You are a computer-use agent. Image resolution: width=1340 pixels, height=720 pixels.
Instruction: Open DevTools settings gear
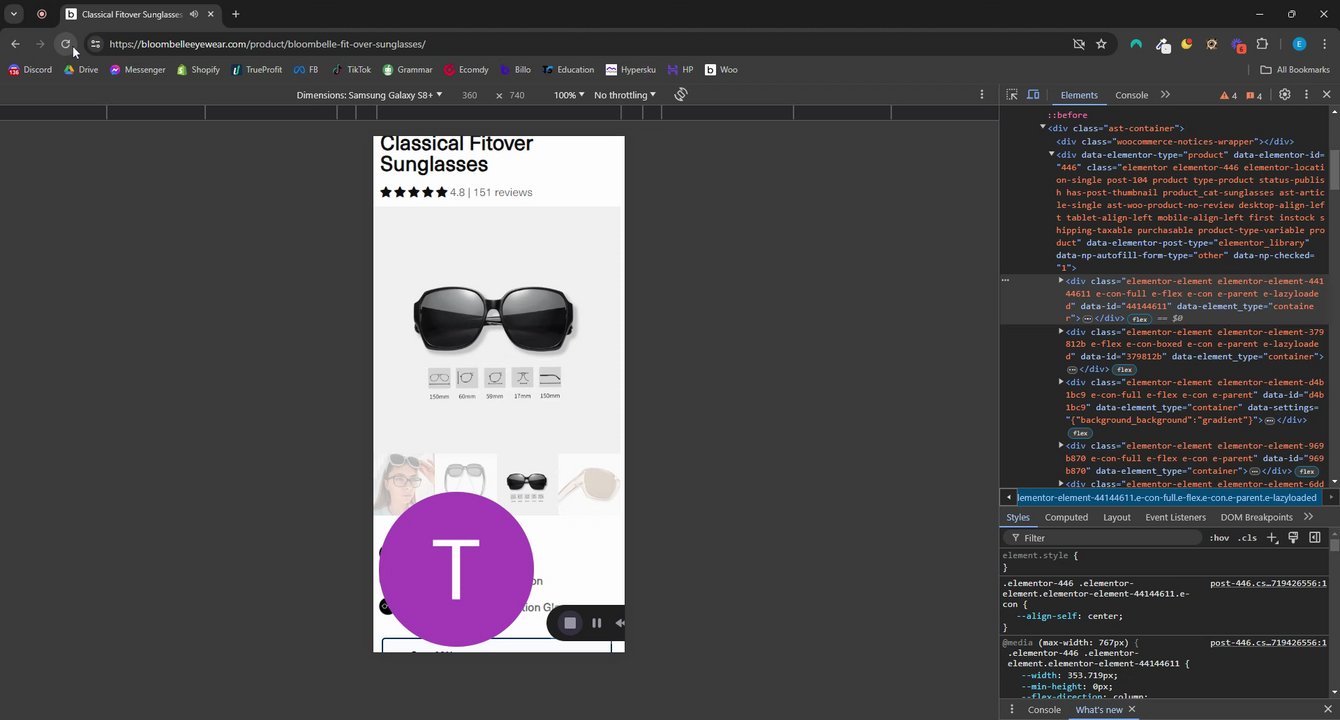pos(1285,95)
